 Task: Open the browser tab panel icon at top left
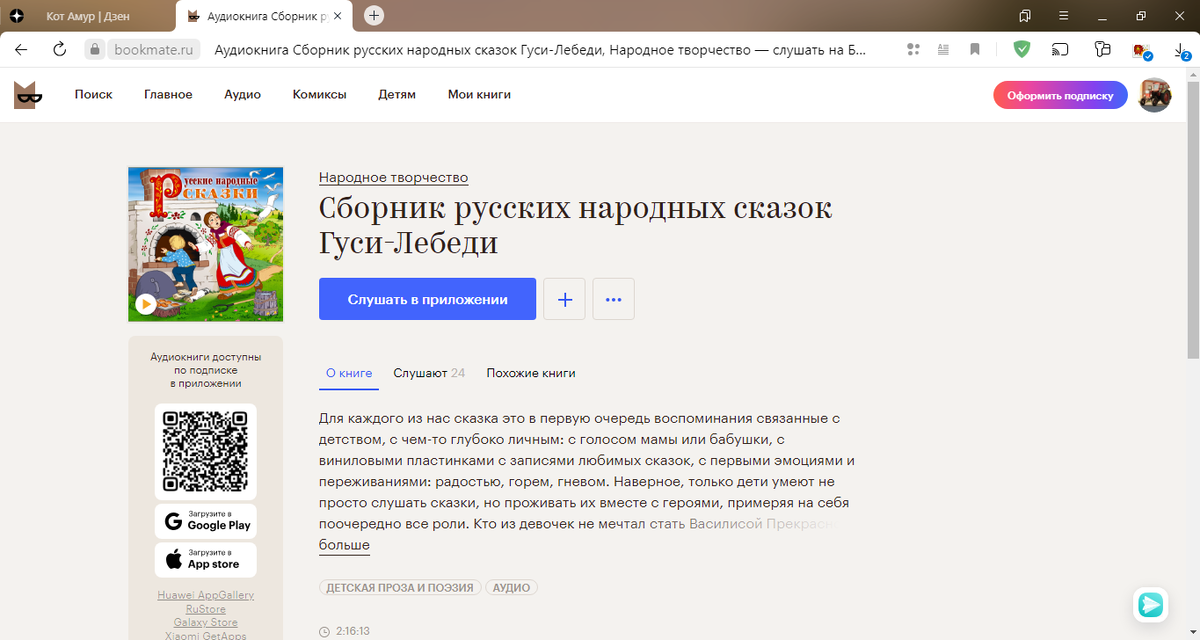[x=17, y=16]
